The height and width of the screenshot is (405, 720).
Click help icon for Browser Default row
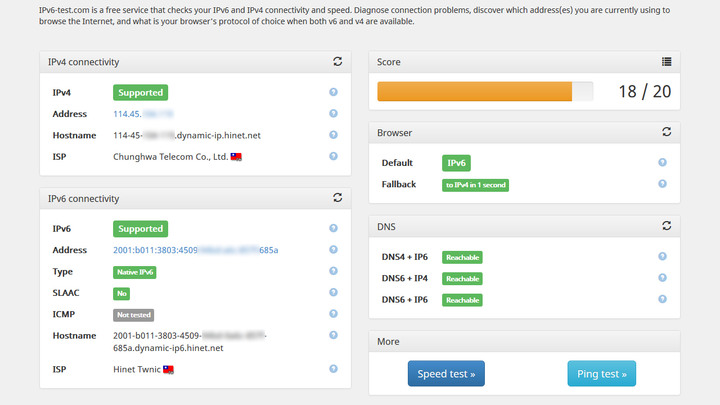tap(662, 162)
